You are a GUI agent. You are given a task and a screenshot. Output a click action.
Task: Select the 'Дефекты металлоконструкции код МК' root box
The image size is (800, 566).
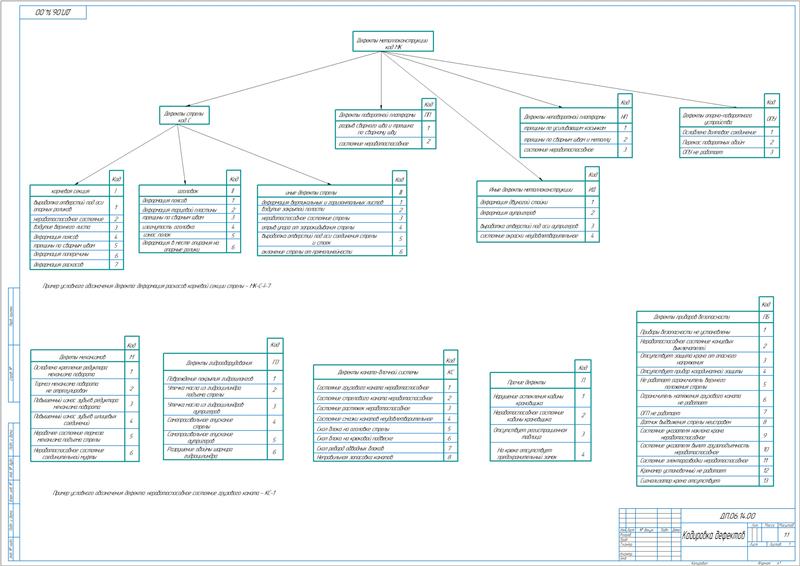(393, 41)
